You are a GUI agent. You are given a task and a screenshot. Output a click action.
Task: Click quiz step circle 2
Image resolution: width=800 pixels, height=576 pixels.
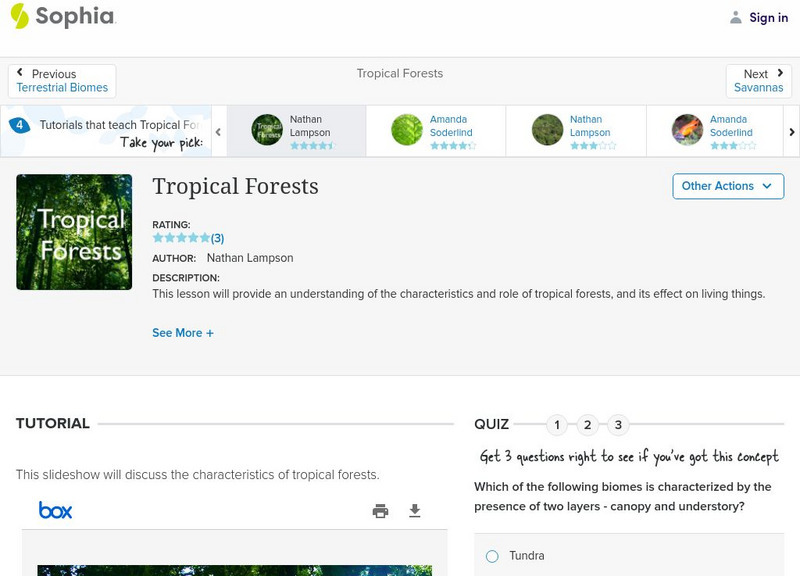(588, 424)
